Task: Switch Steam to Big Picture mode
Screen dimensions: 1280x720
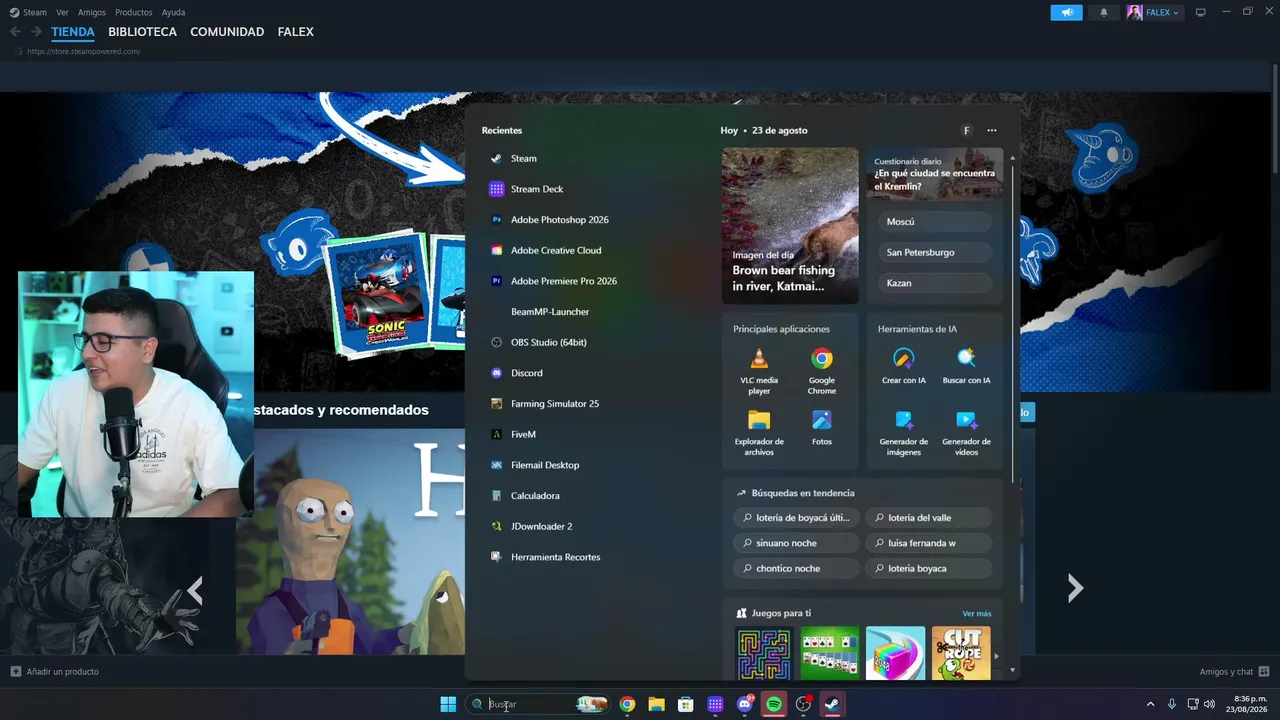Action: click(x=1201, y=12)
